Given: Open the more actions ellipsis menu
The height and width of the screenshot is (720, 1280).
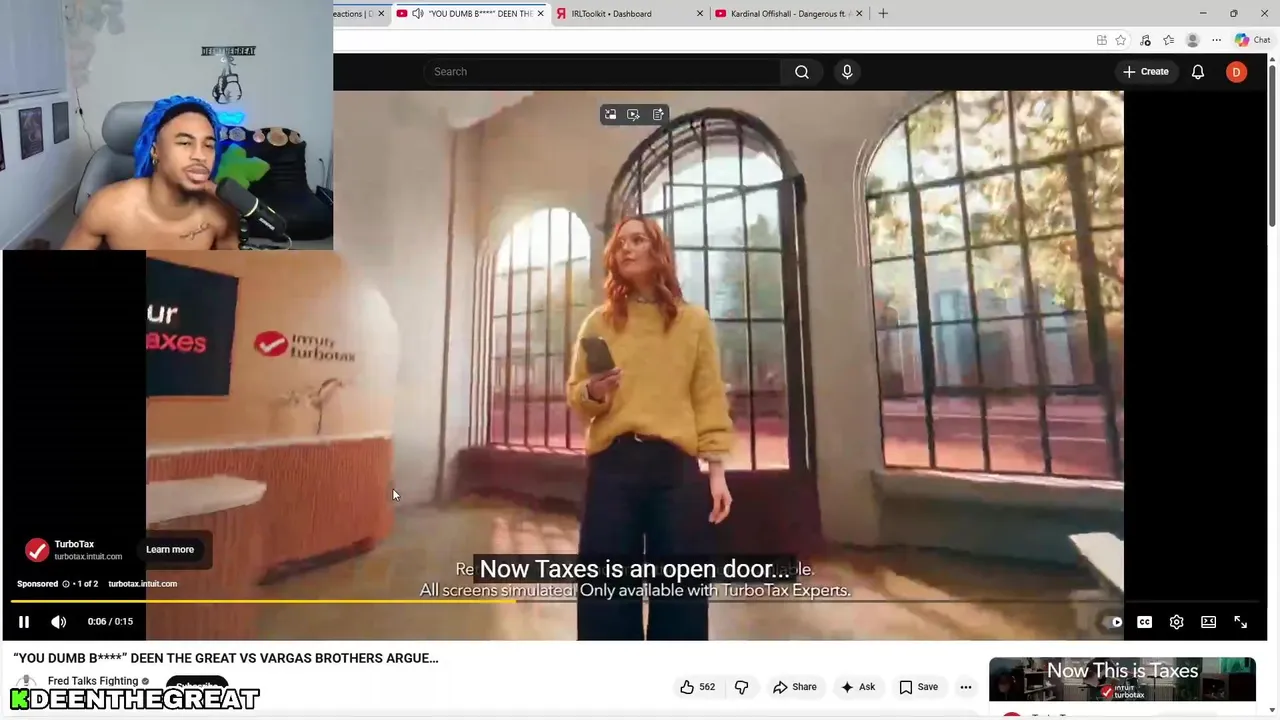Looking at the screenshot, I should pyautogui.click(x=966, y=687).
